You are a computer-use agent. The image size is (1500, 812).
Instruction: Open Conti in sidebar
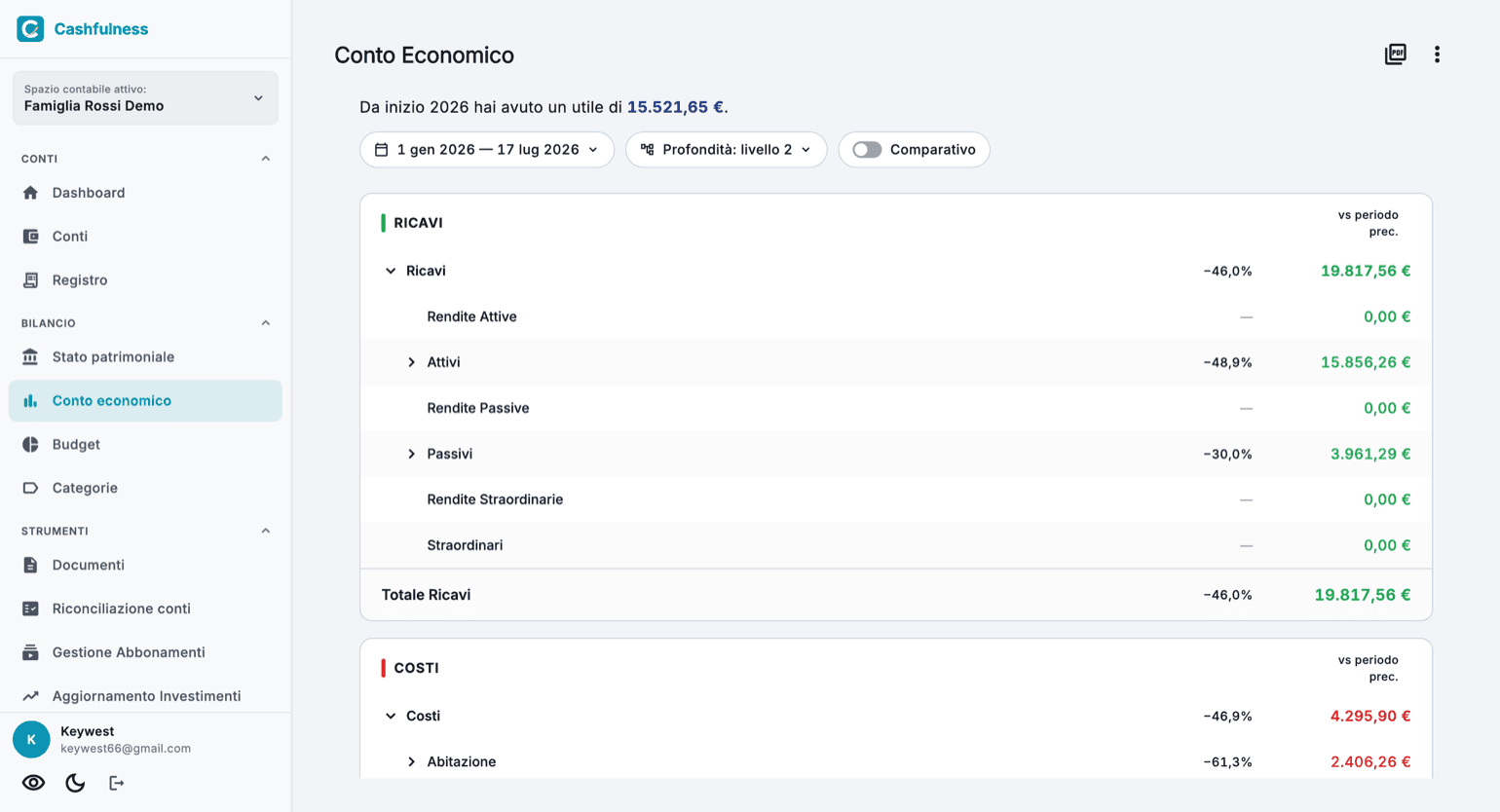[x=145, y=237]
